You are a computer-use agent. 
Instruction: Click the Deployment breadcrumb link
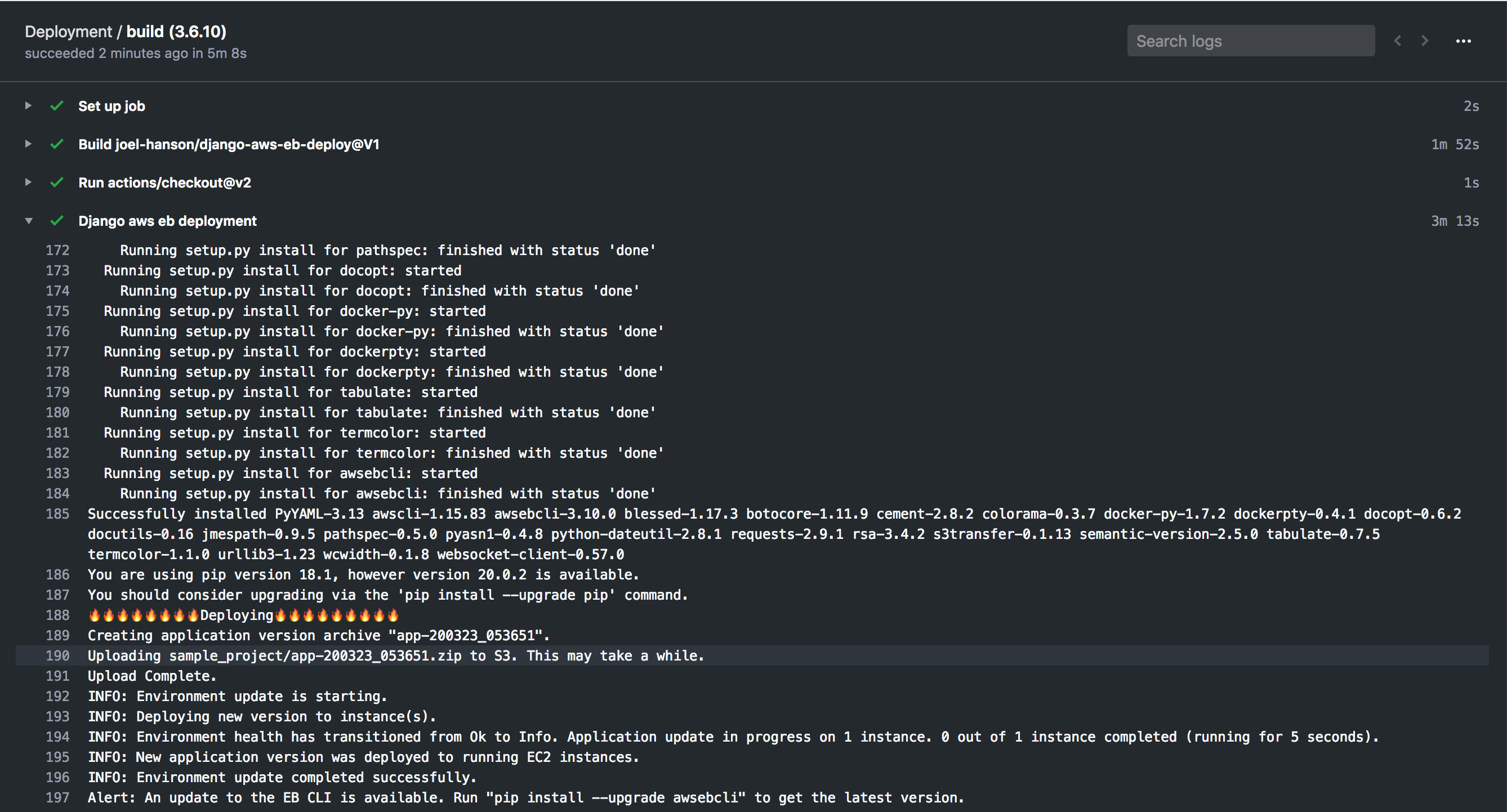(x=68, y=32)
